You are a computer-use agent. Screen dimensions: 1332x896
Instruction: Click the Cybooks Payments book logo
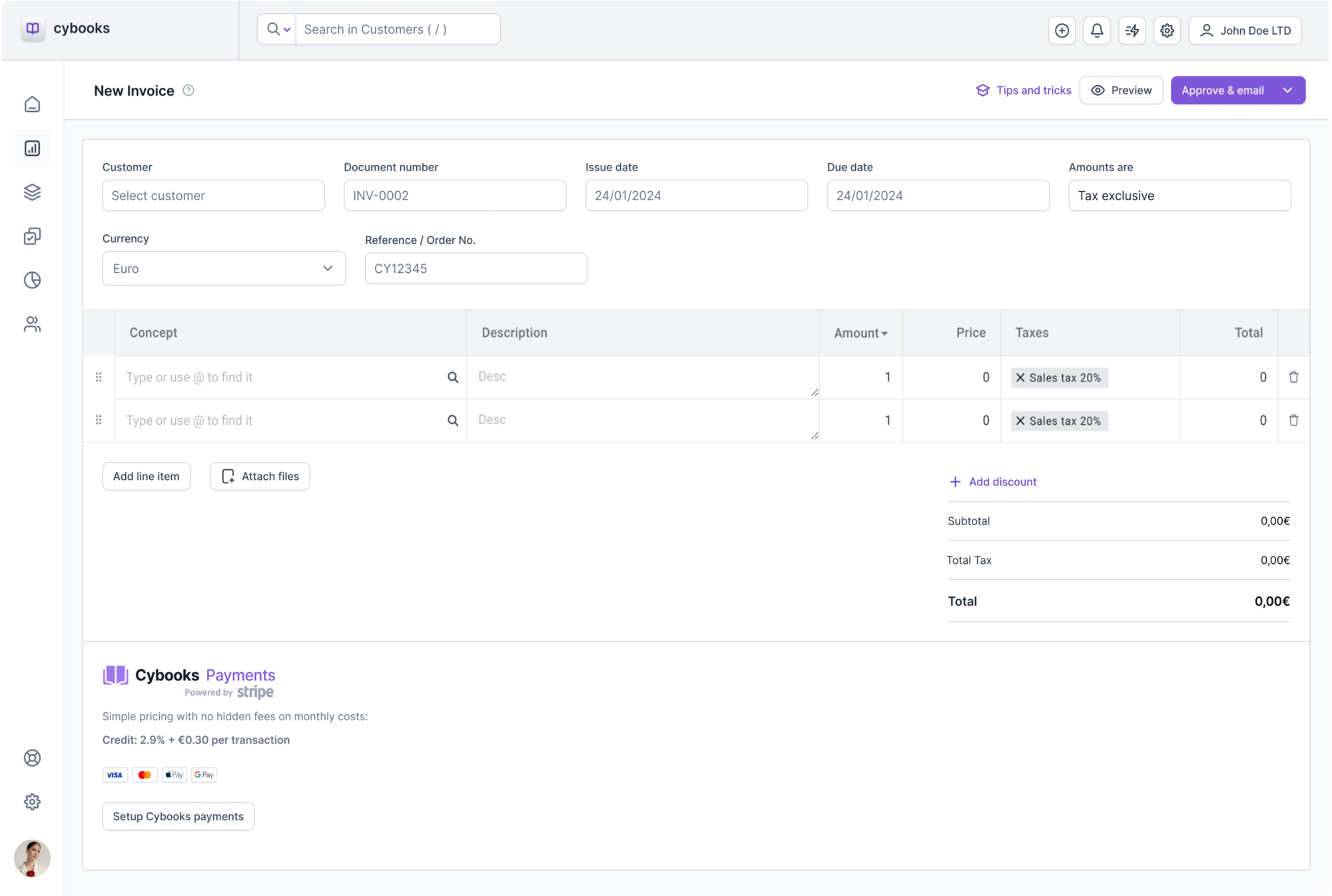click(115, 675)
